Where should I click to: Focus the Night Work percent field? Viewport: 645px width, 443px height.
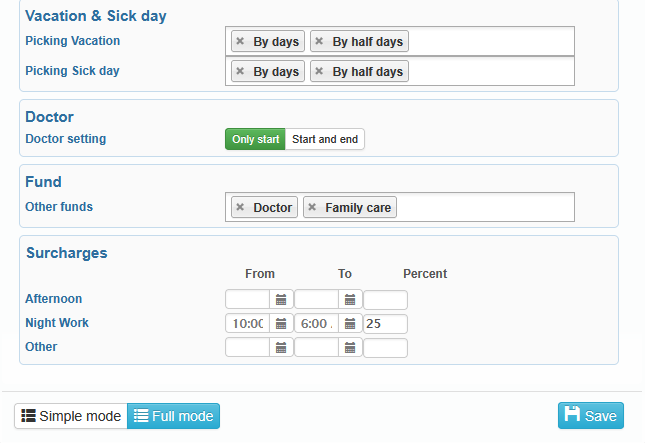(385, 324)
